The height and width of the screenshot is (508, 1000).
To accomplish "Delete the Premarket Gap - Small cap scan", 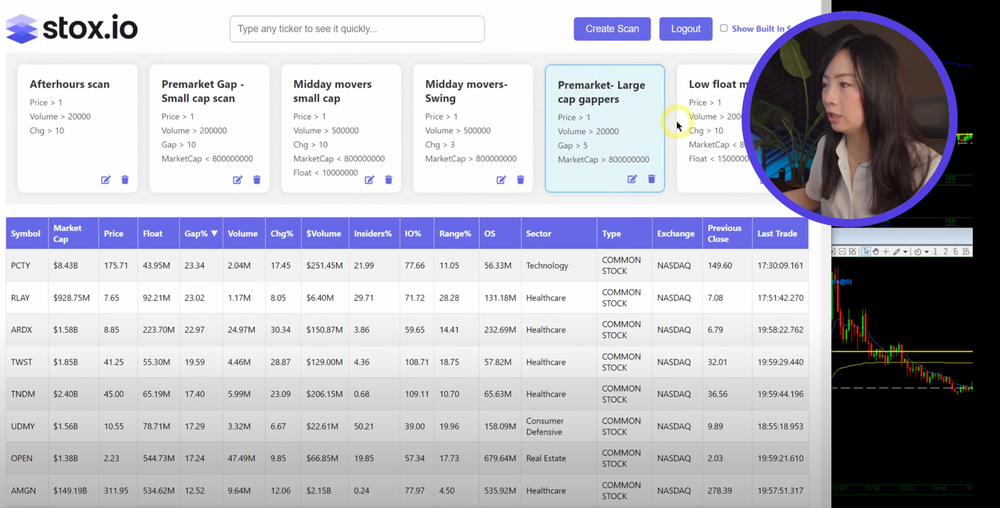I will coord(257,180).
